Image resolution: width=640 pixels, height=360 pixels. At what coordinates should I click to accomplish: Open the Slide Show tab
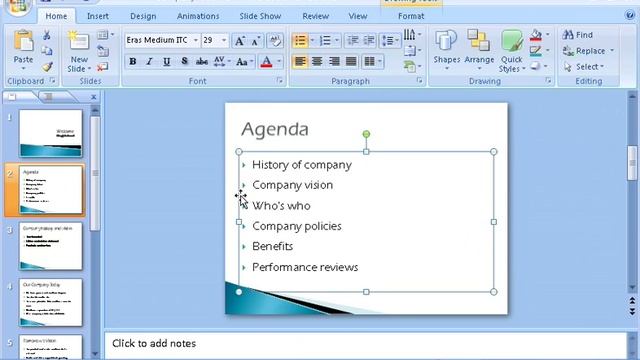tap(260, 16)
